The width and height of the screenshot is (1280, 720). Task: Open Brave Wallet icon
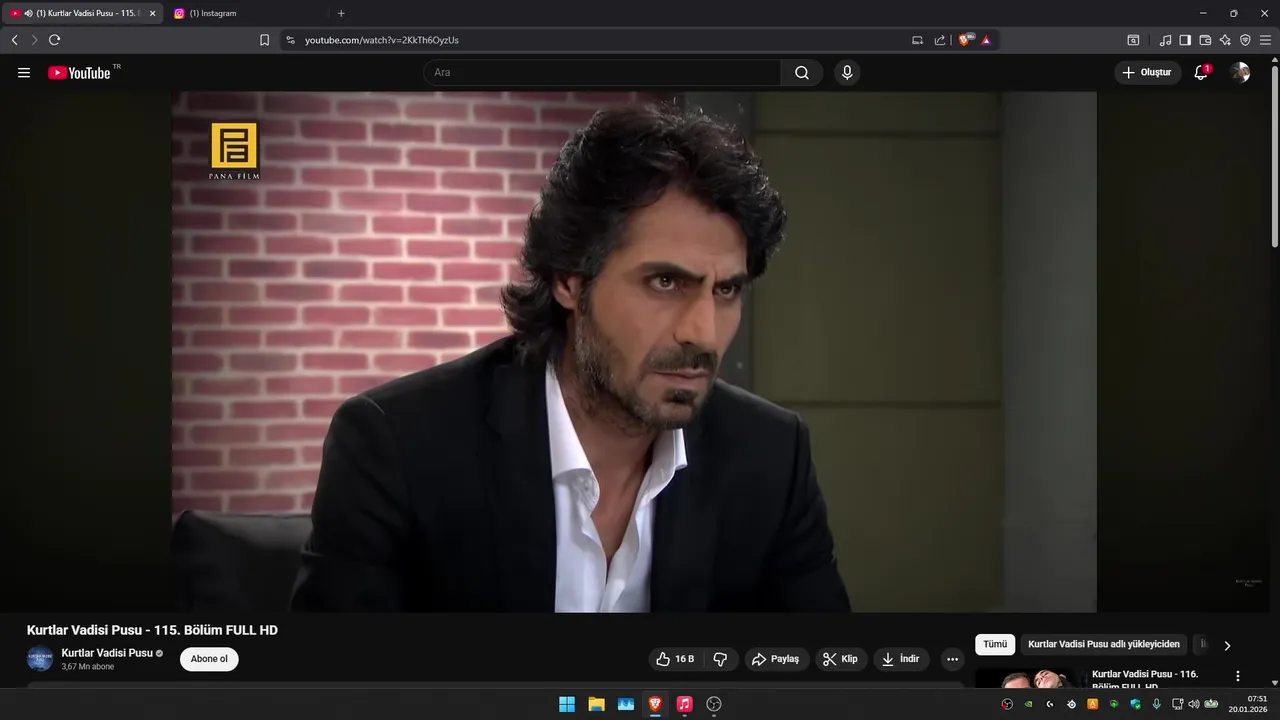click(1205, 40)
